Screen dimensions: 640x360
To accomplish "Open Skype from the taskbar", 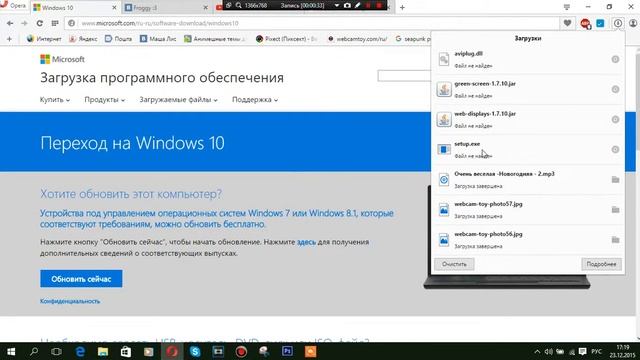I will tap(195, 351).
